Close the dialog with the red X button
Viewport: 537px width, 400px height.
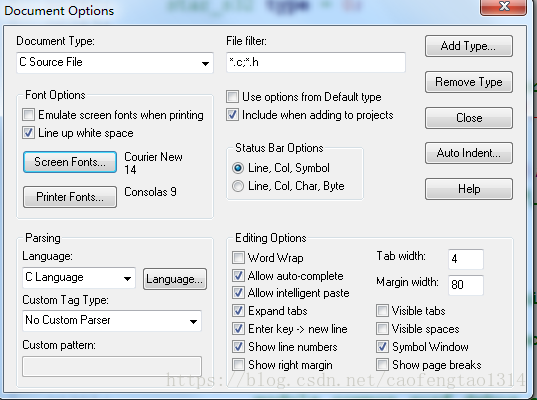coord(503,7)
